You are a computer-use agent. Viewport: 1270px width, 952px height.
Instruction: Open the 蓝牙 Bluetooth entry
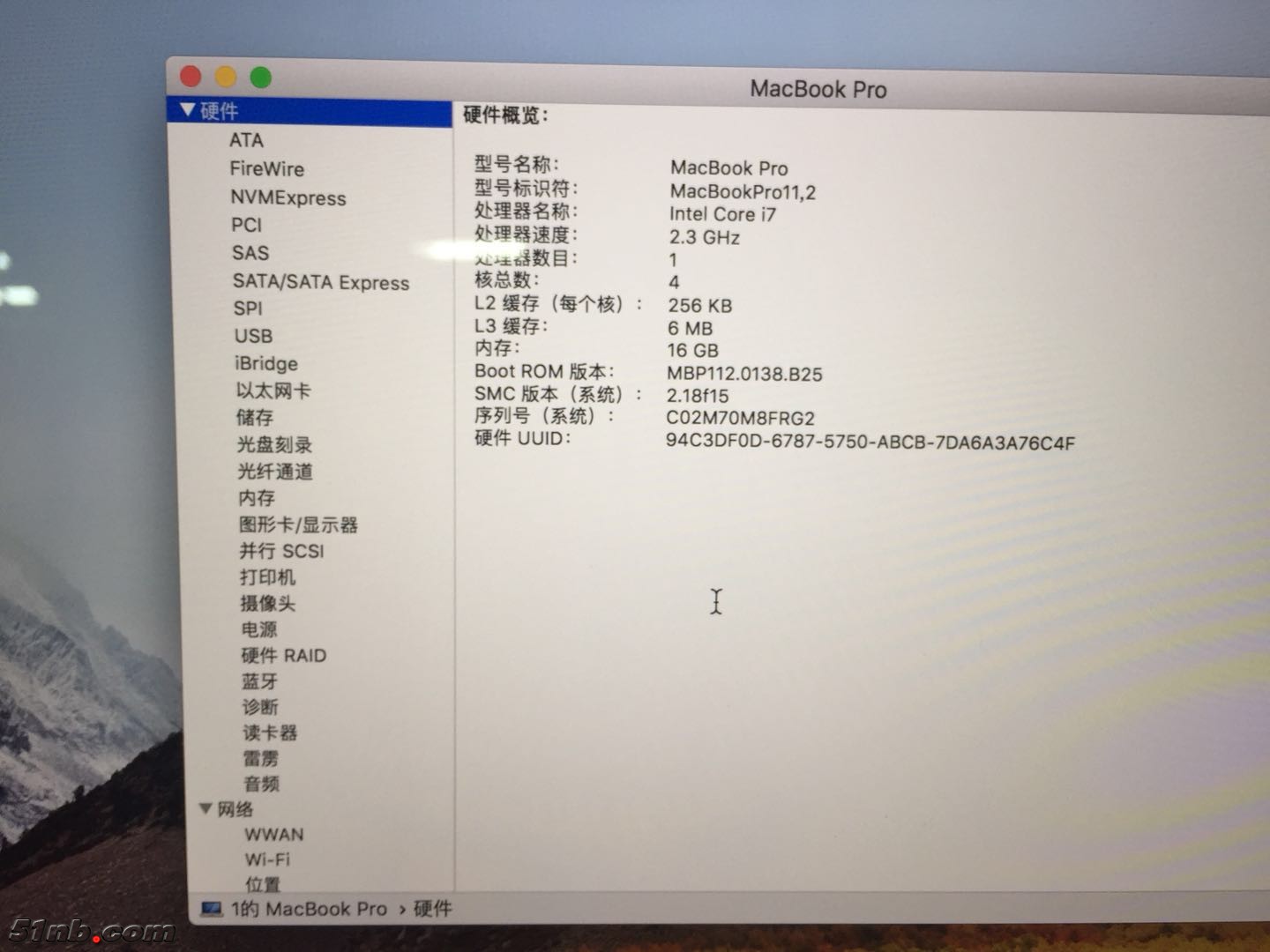click(260, 681)
